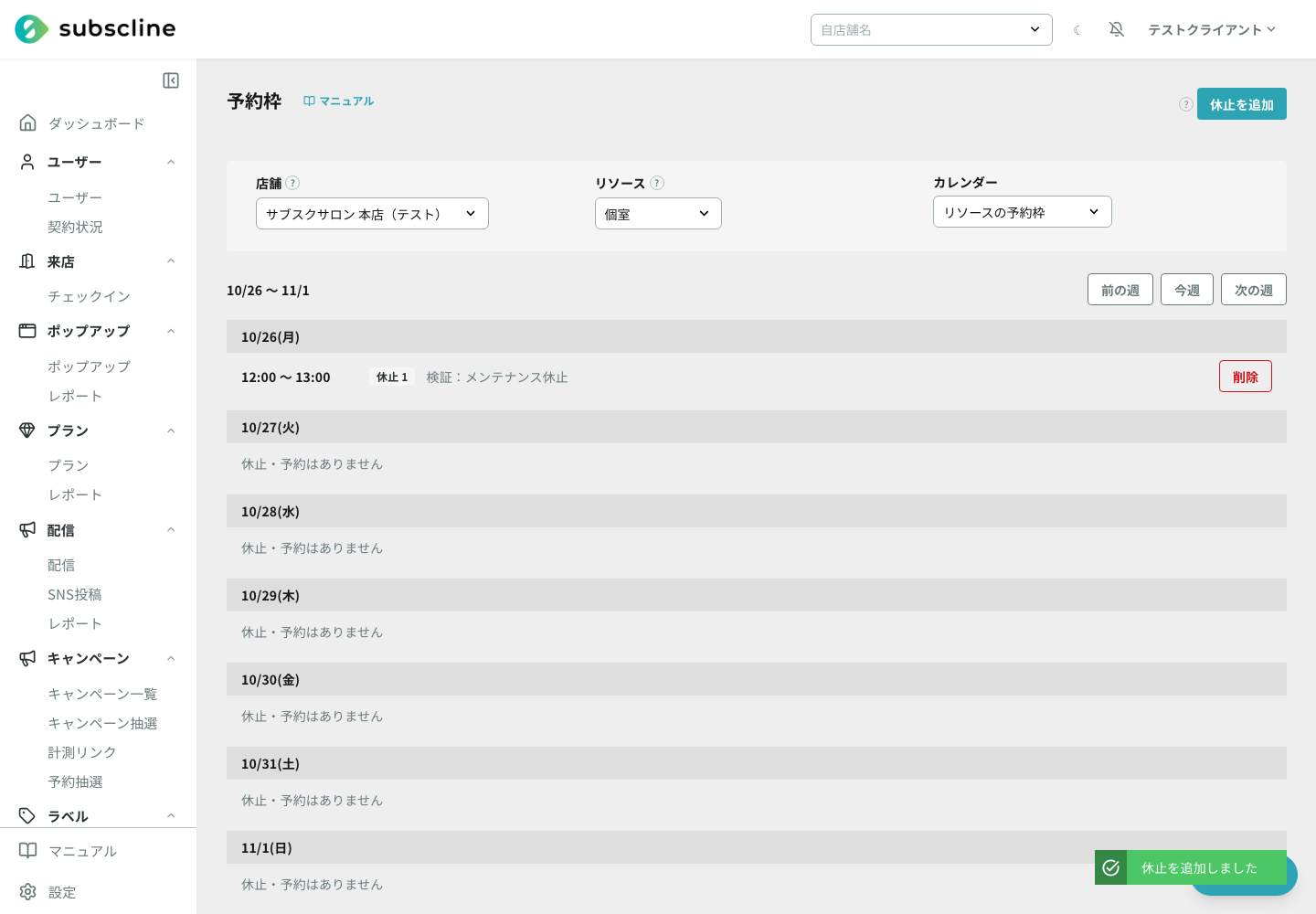
Task: Click the help icon next to 休止を追加
Action: click(x=1186, y=104)
